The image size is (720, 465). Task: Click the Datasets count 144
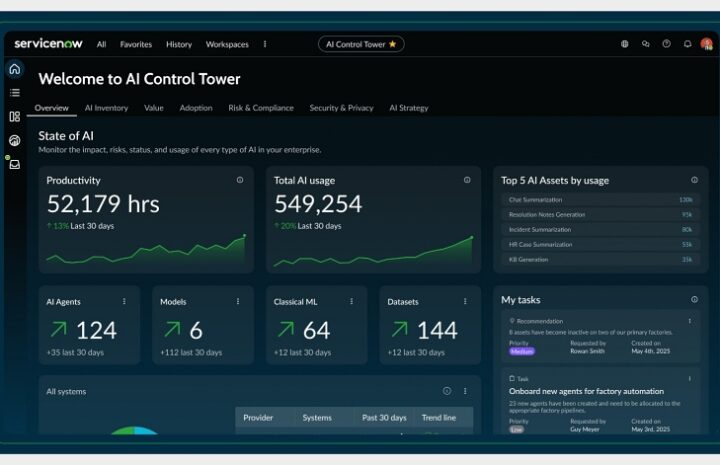tap(437, 331)
